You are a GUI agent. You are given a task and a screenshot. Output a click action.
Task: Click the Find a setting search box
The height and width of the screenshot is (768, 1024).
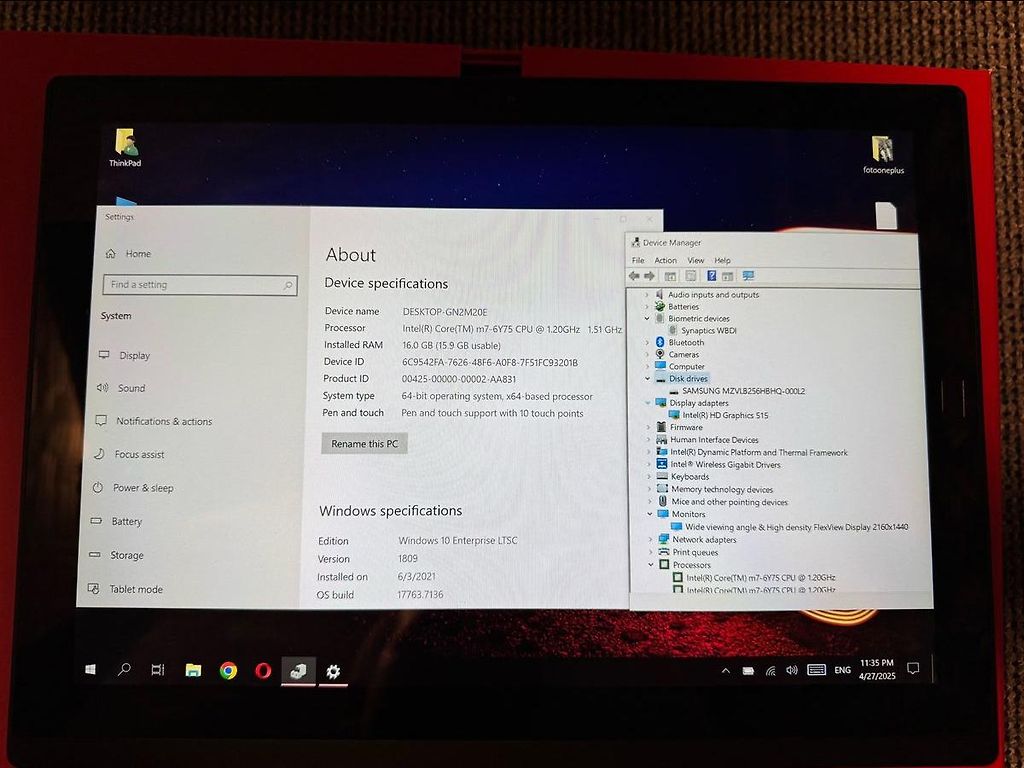(x=200, y=285)
